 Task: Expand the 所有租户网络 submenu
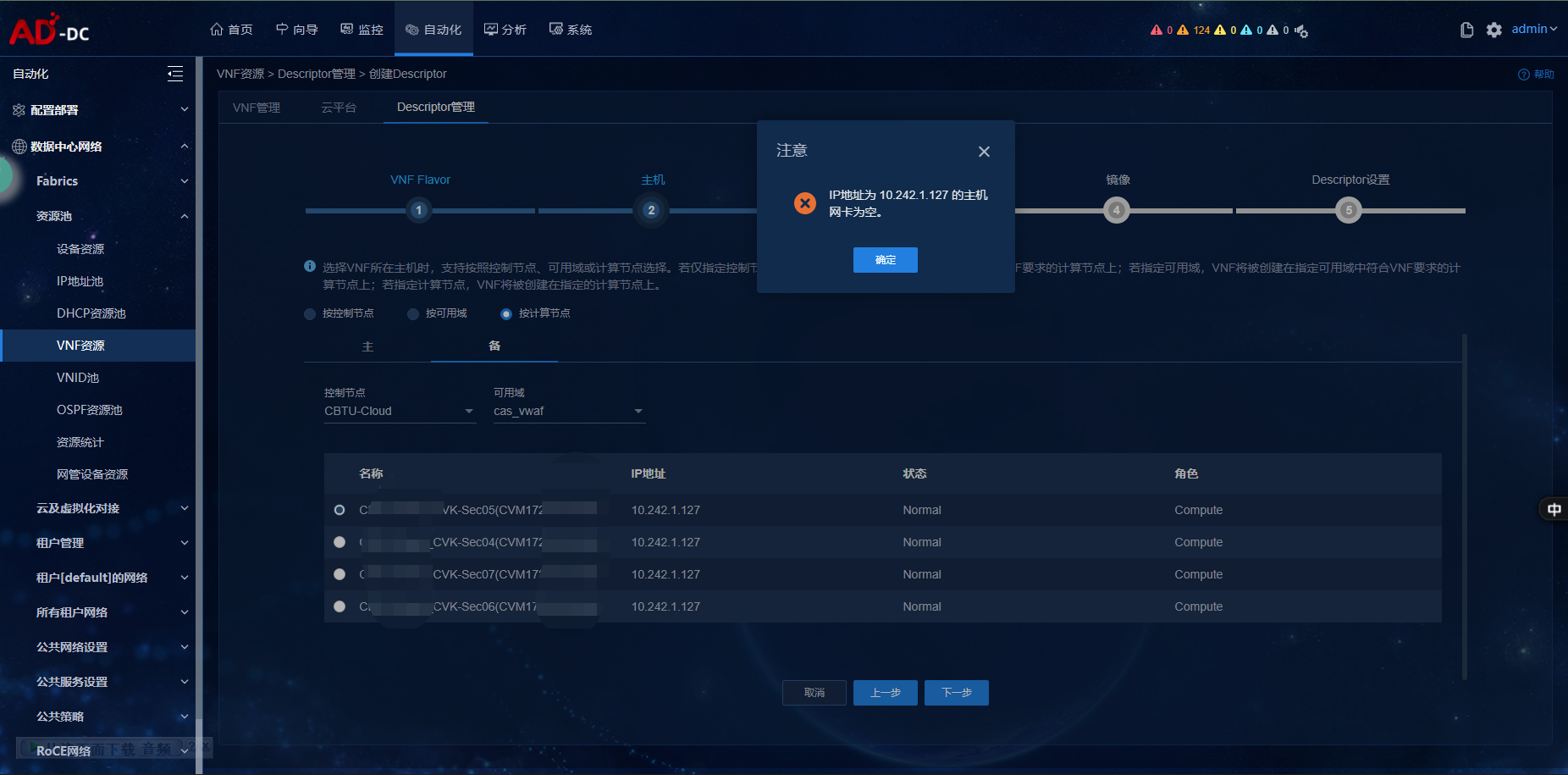point(185,612)
